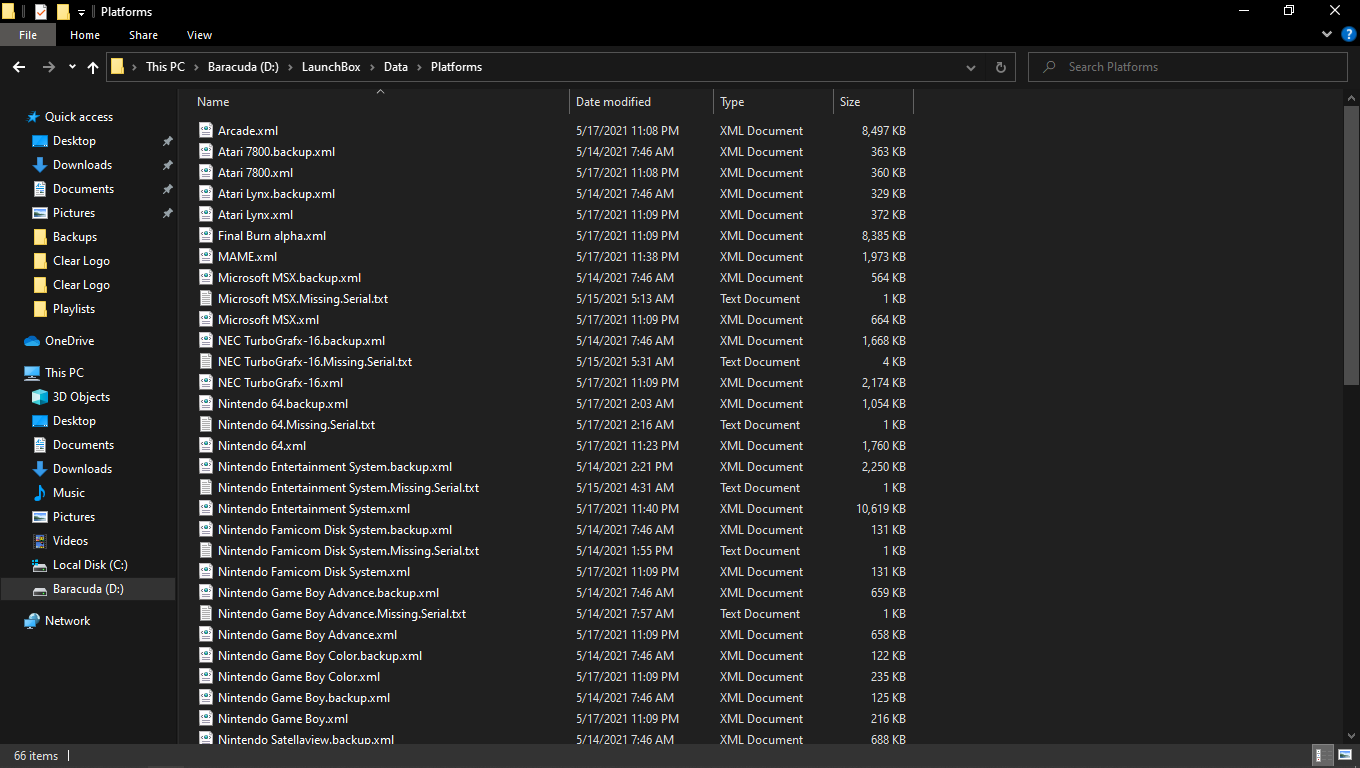This screenshot has height=768, width=1360.
Task: Click the Back navigation arrow
Action: (19, 67)
